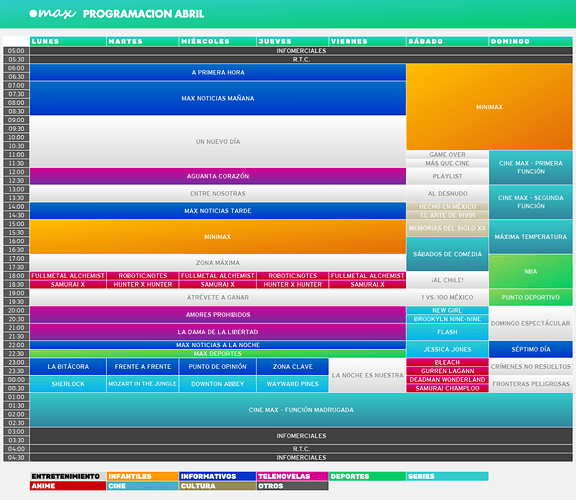This screenshot has height=500, width=576.
Task: Click the DEPORTES green legend swatch
Action: click(367, 476)
